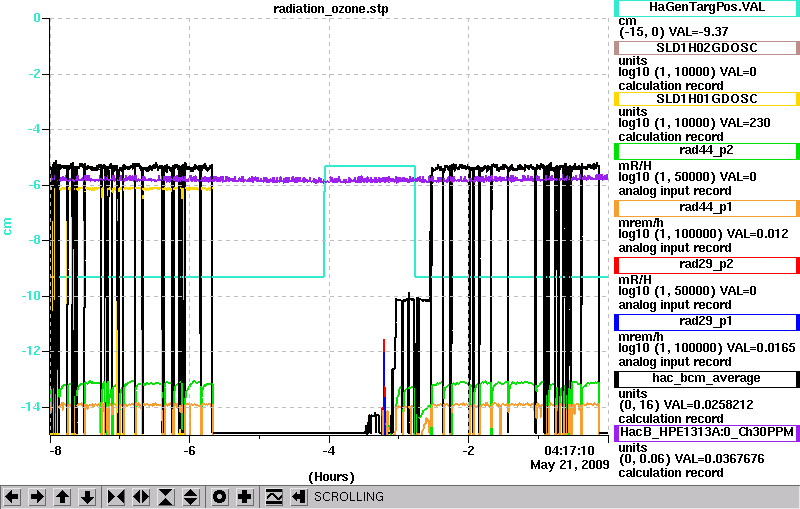This screenshot has width=800, height=509.
Task: Click the circle auto-scale toolbar icon
Action: [220, 497]
